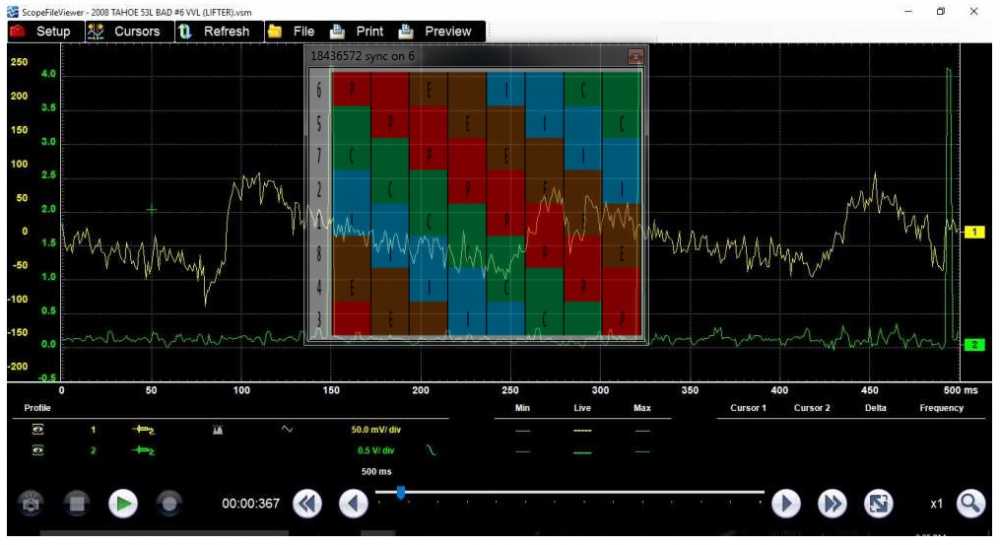The width and height of the screenshot is (1000, 545).
Task: Click the camera snapshot icon
Action: pyautogui.click(x=31, y=504)
